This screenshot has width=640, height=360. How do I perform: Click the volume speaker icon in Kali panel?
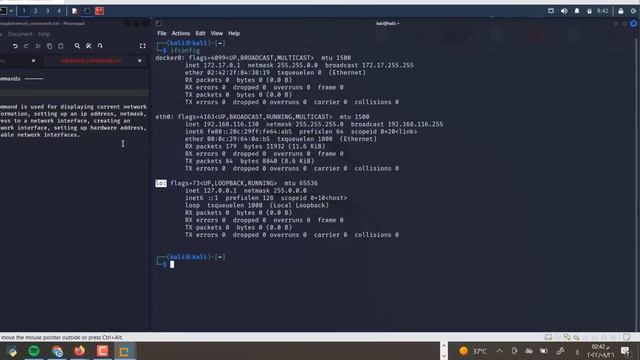click(x=564, y=11)
